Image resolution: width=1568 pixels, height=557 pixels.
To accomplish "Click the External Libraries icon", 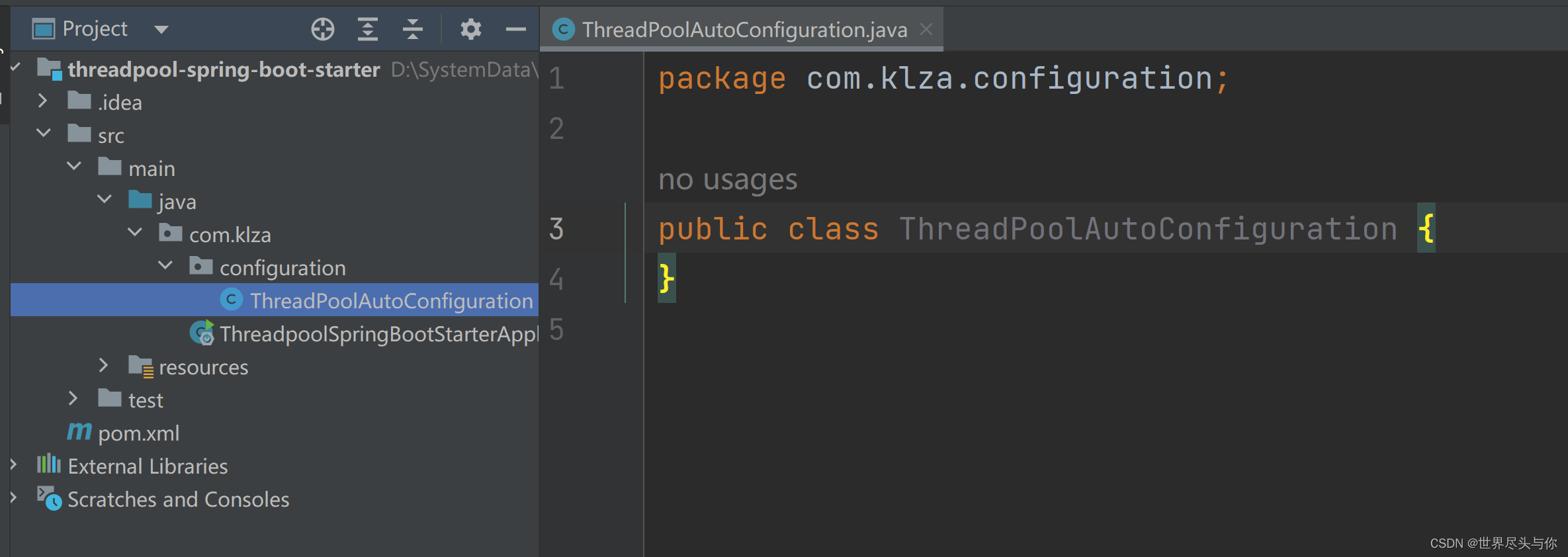I will pos(48,465).
